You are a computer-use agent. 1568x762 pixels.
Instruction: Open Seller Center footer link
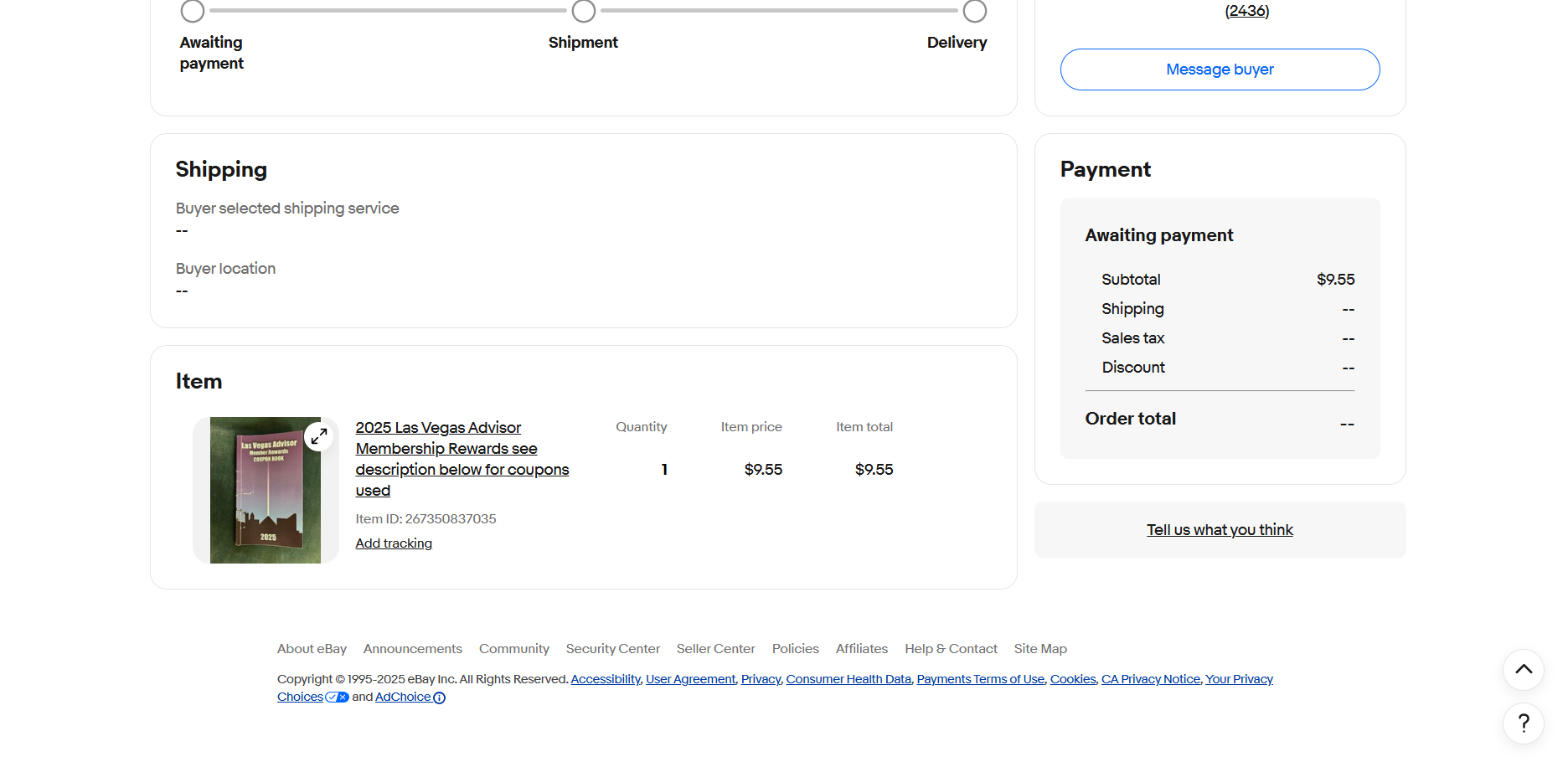(x=716, y=649)
